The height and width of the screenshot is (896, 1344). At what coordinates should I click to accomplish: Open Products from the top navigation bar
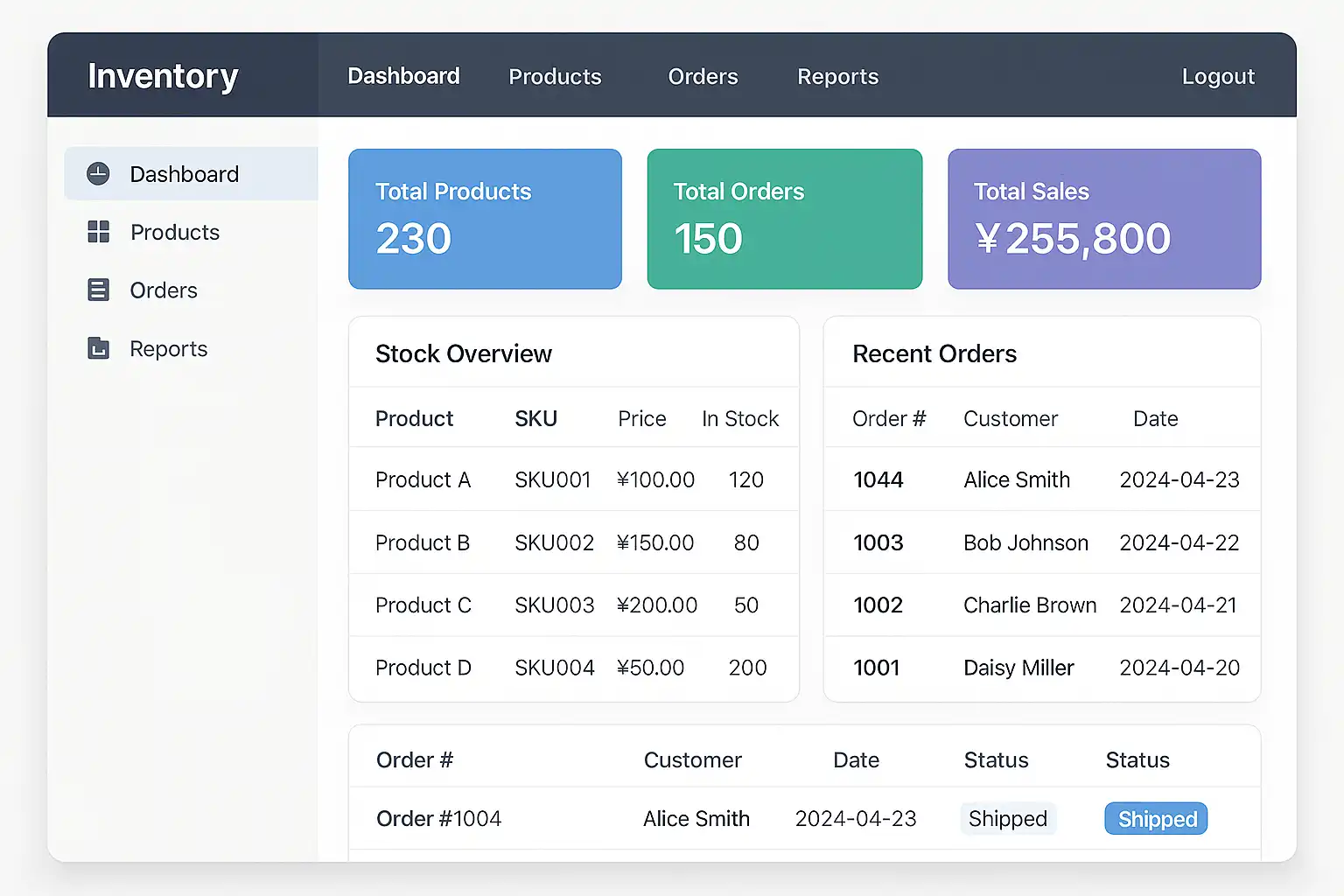point(555,77)
